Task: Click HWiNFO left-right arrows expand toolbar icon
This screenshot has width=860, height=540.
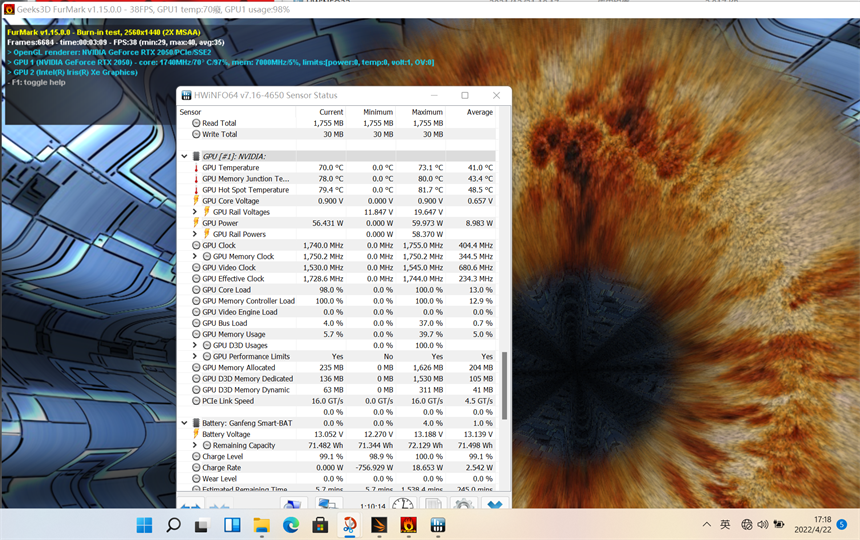Action: [190, 505]
